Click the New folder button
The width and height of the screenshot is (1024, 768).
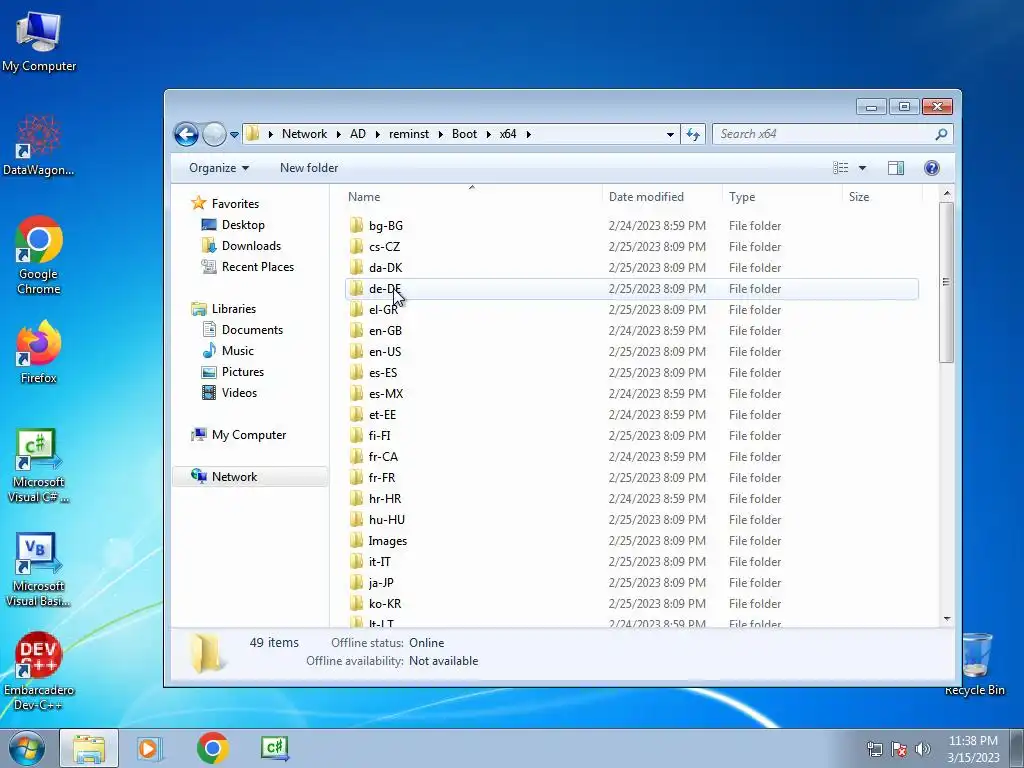pos(309,168)
